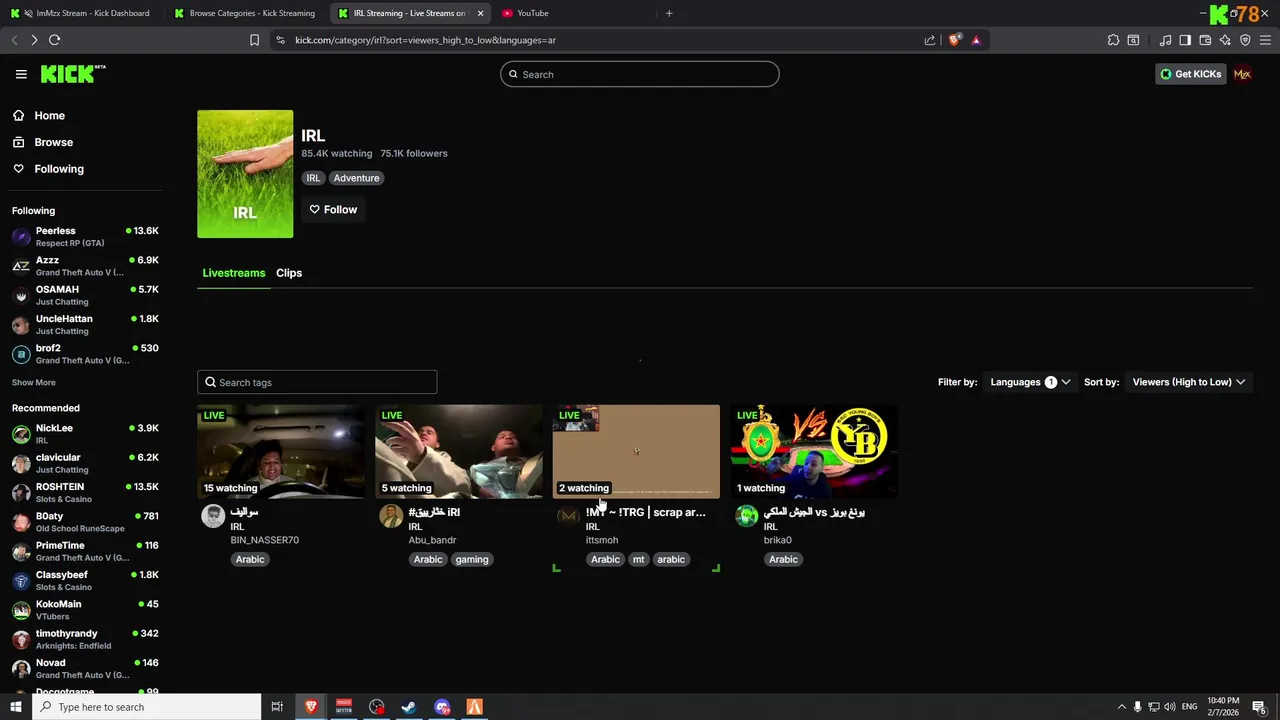This screenshot has height=720, width=1280.
Task: Click the volume speaker tray icon
Action: pyautogui.click(x=1170, y=707)
